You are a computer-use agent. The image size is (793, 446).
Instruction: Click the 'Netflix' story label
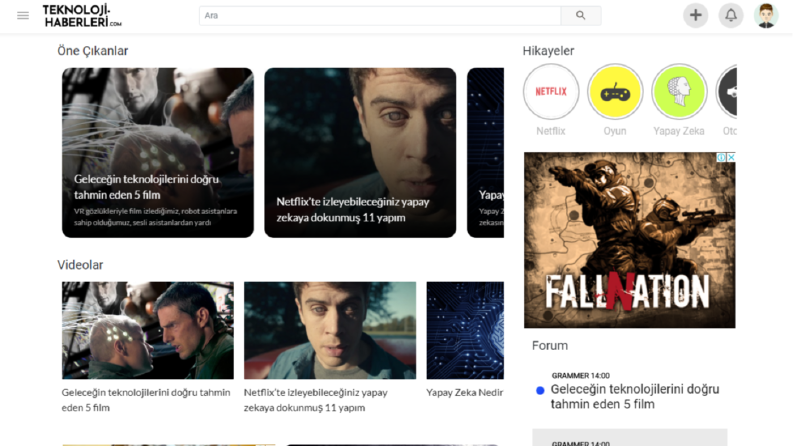pyautogui.click(x=551, y=131)
